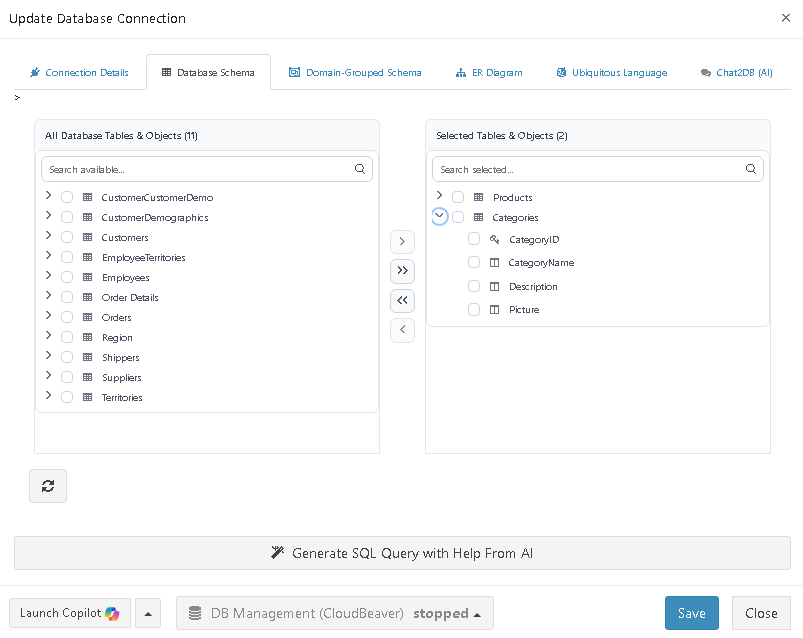Click the table icon next to Region
Screen dimensions: 803x638
tap(88, 337)
